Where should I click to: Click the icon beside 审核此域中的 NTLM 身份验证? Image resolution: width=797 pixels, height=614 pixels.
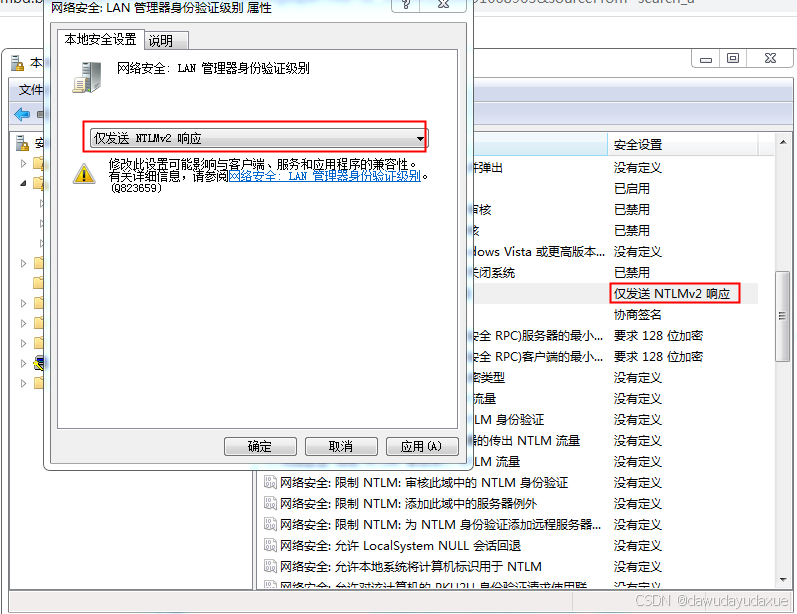tap(270, 482)
